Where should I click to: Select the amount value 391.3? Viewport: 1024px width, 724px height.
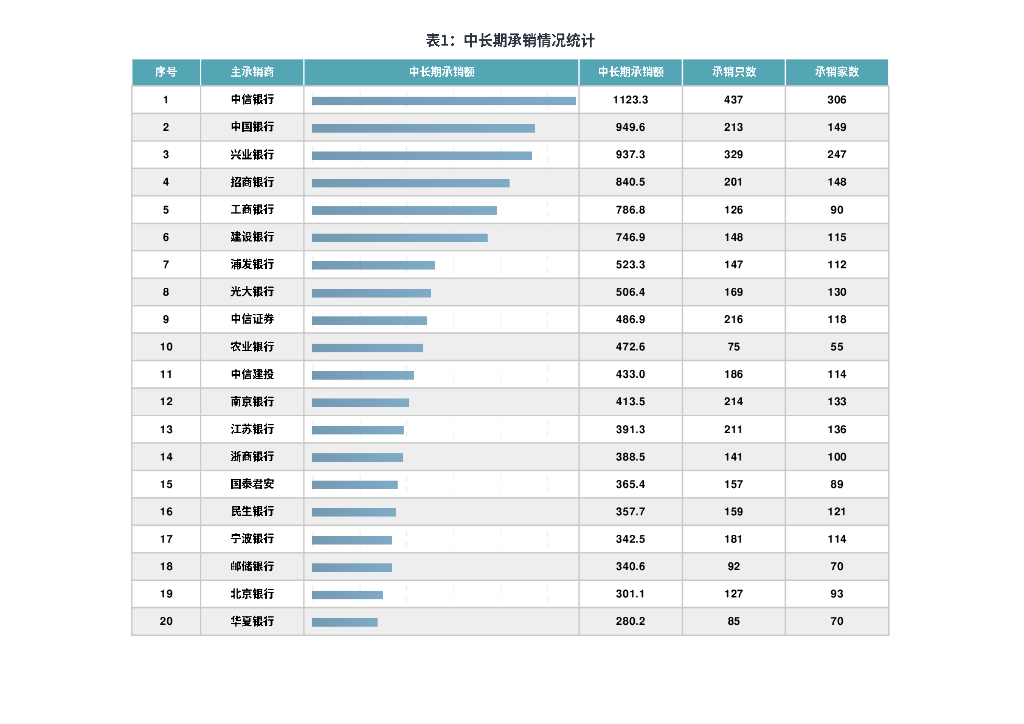click(x=630, y=429)
